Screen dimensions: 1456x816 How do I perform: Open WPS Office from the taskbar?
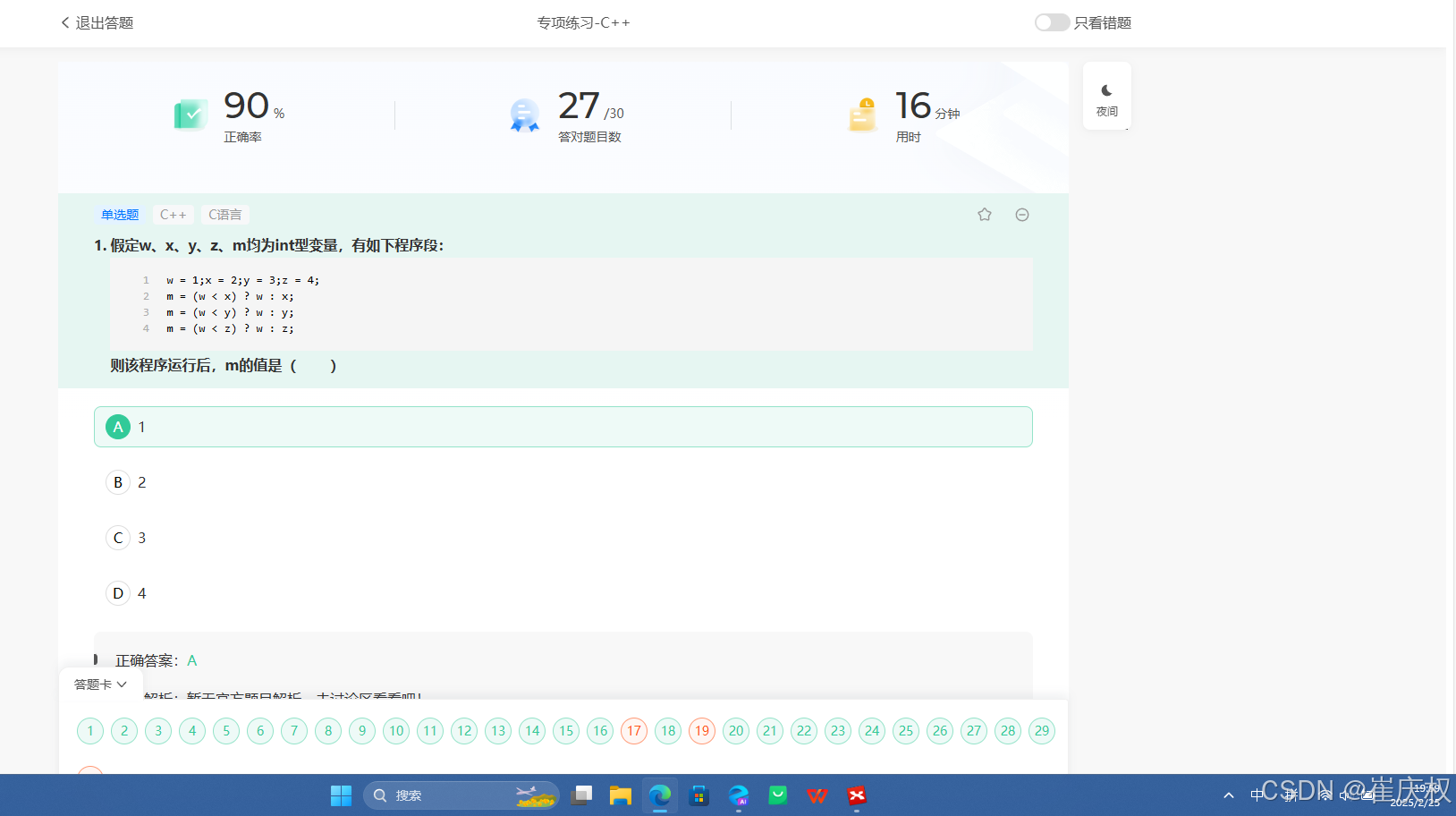(817, 795)
